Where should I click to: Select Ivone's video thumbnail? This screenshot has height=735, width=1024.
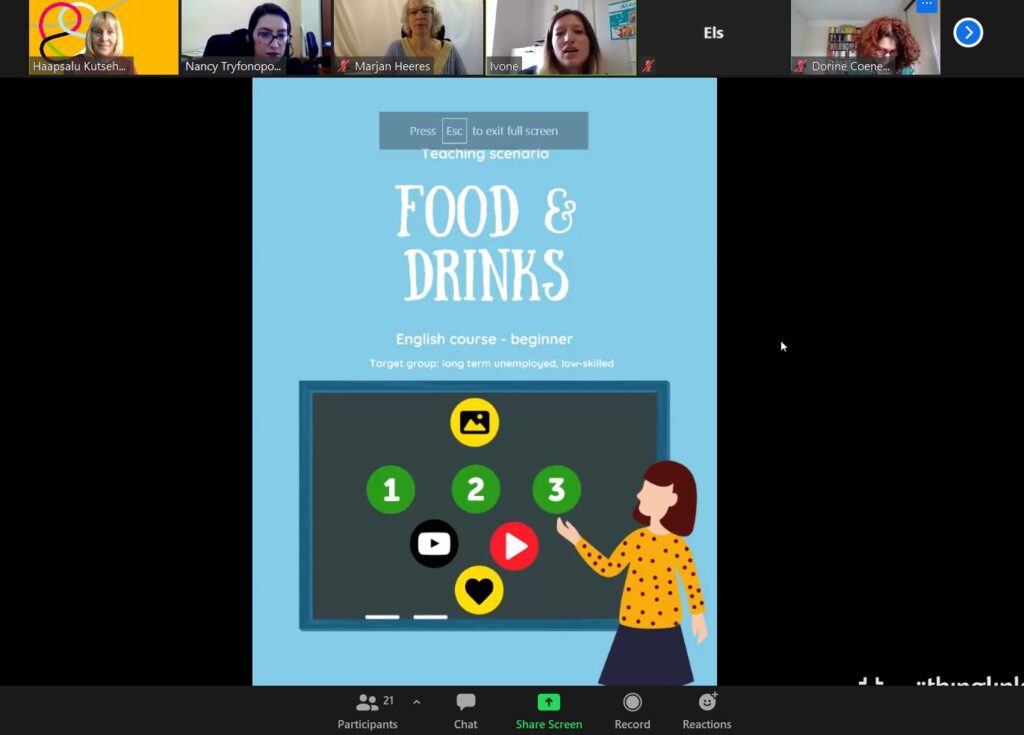click(560, 37)
